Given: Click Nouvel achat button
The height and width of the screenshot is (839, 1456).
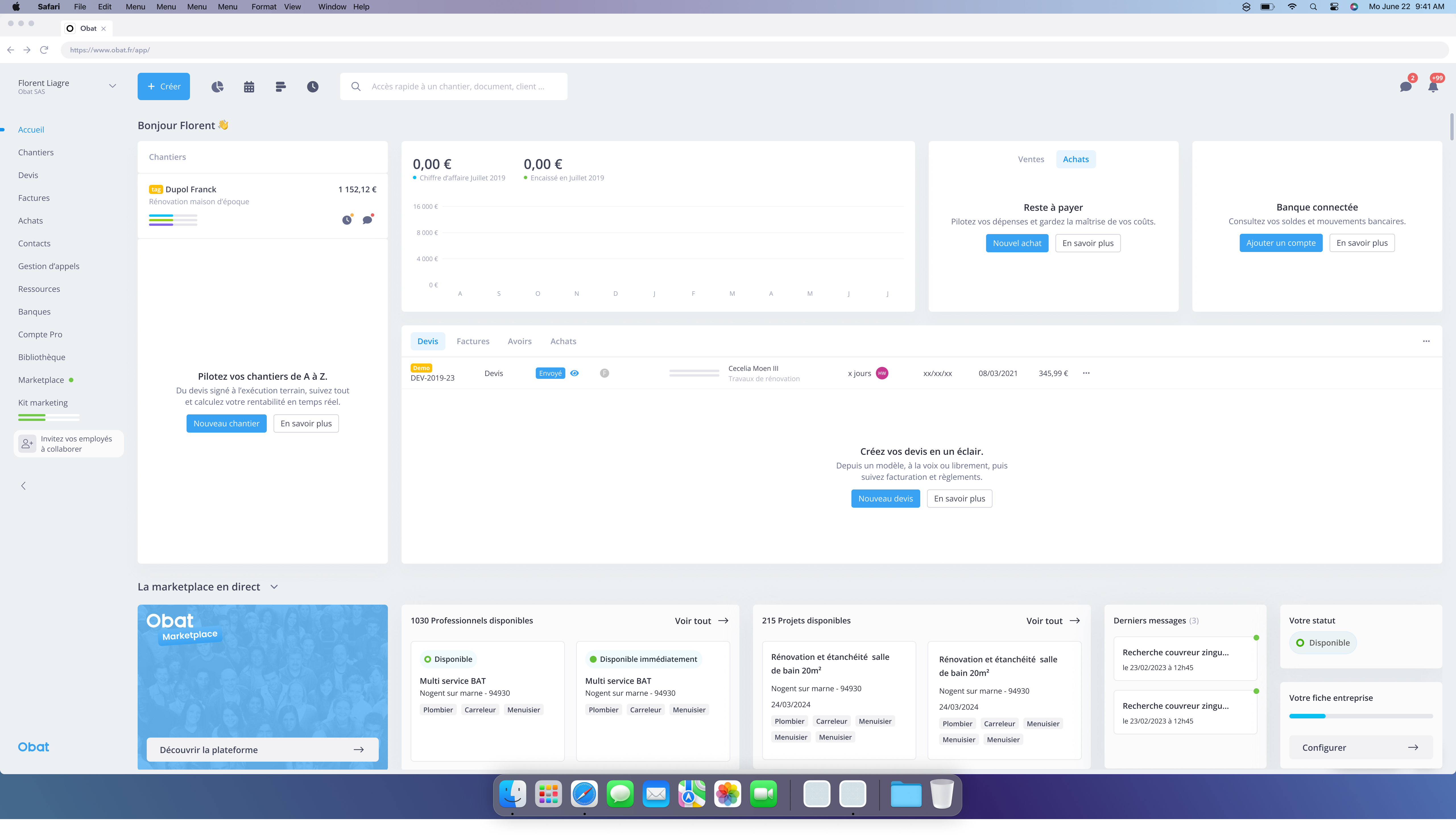Looking at the screenshot, I should coord(1017,243).
